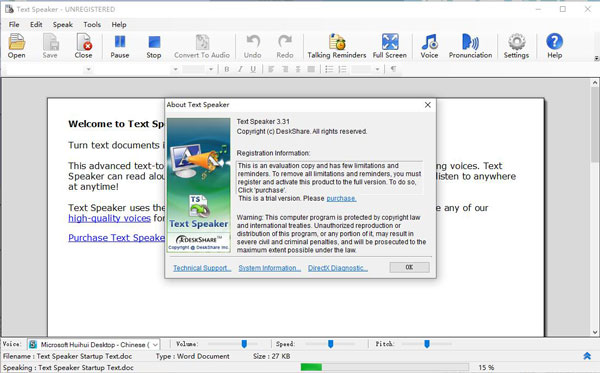The width and height of the screenshot is (600, 373).
Task: Open Settings from the toolbar
Action: point(516,46)
